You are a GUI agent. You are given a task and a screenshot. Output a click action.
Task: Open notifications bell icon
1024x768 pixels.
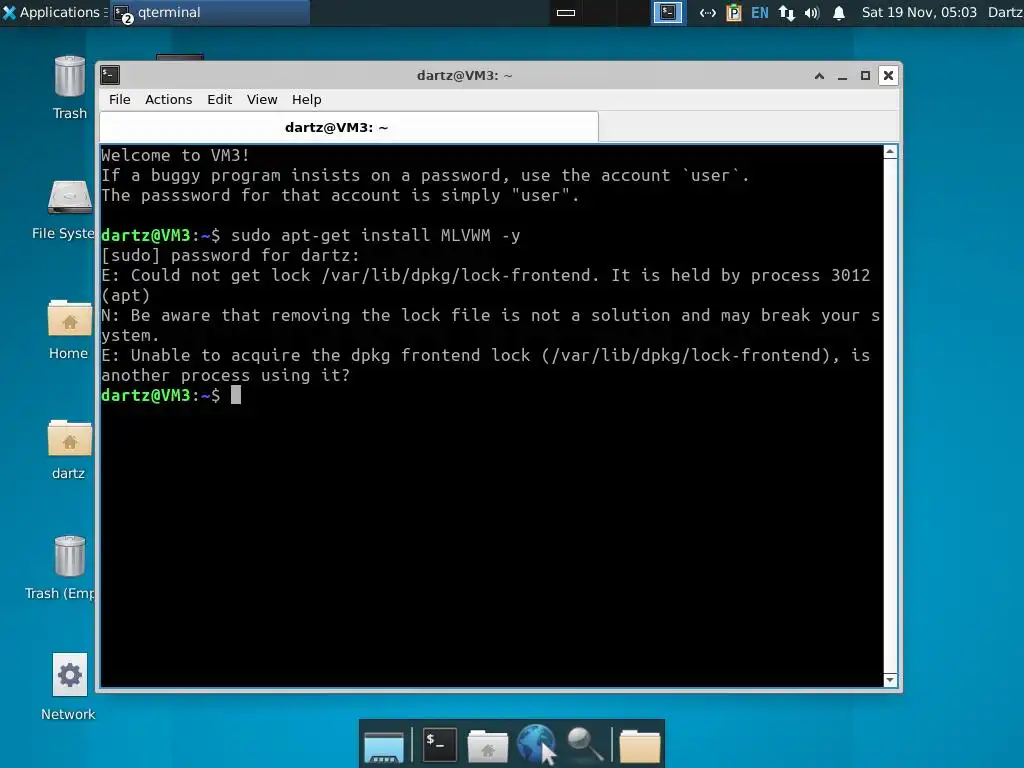839,12
